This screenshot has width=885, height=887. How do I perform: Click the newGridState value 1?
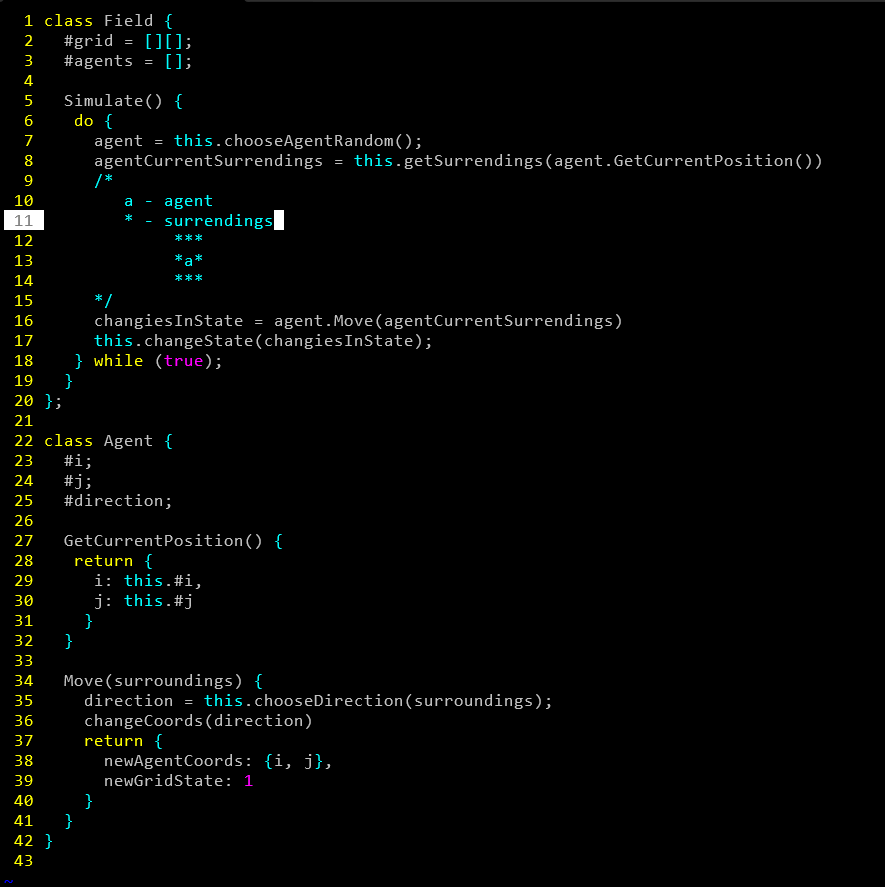pos(248,781)
